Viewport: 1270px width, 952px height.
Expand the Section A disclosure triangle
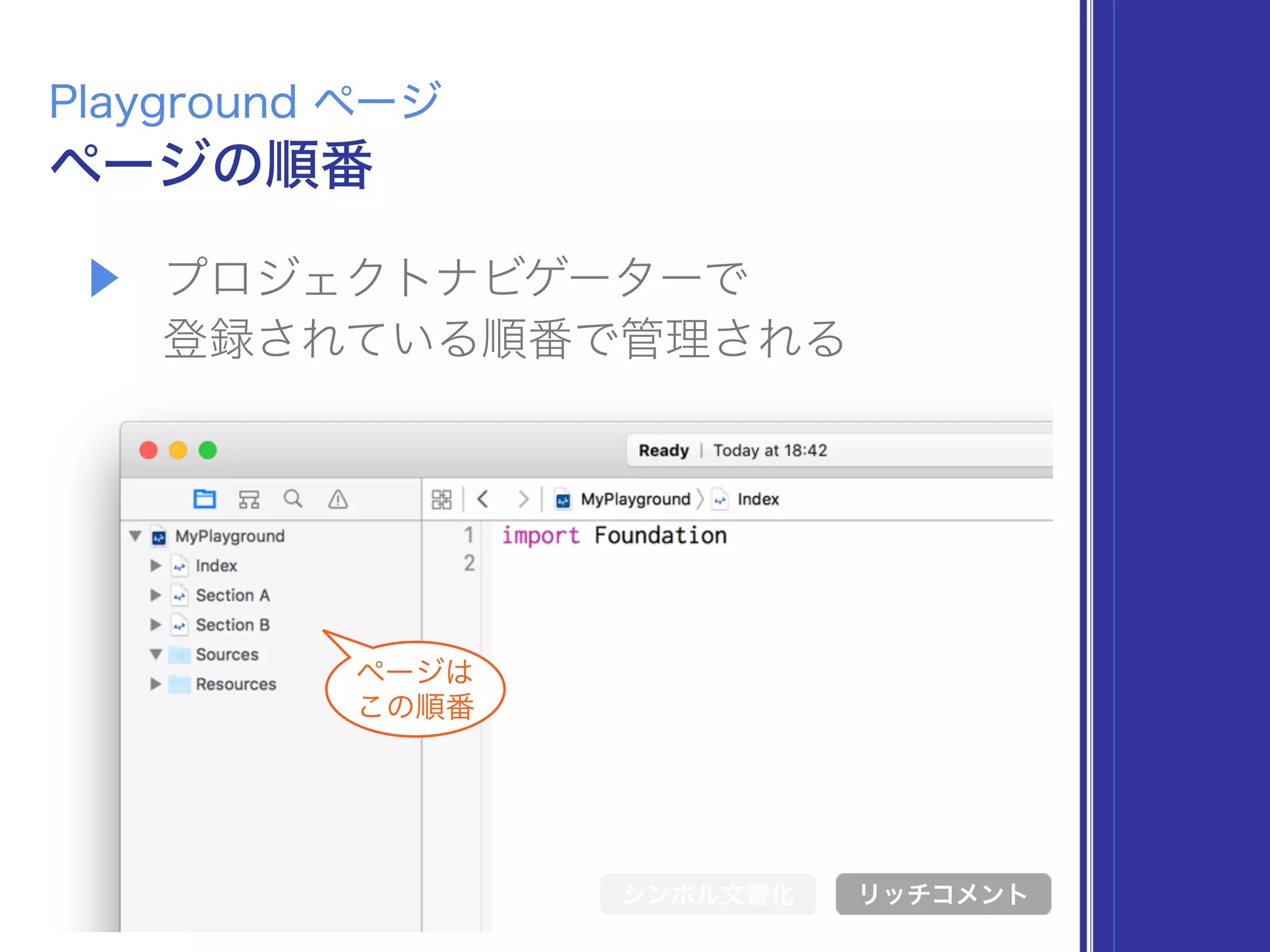point(156,595)
